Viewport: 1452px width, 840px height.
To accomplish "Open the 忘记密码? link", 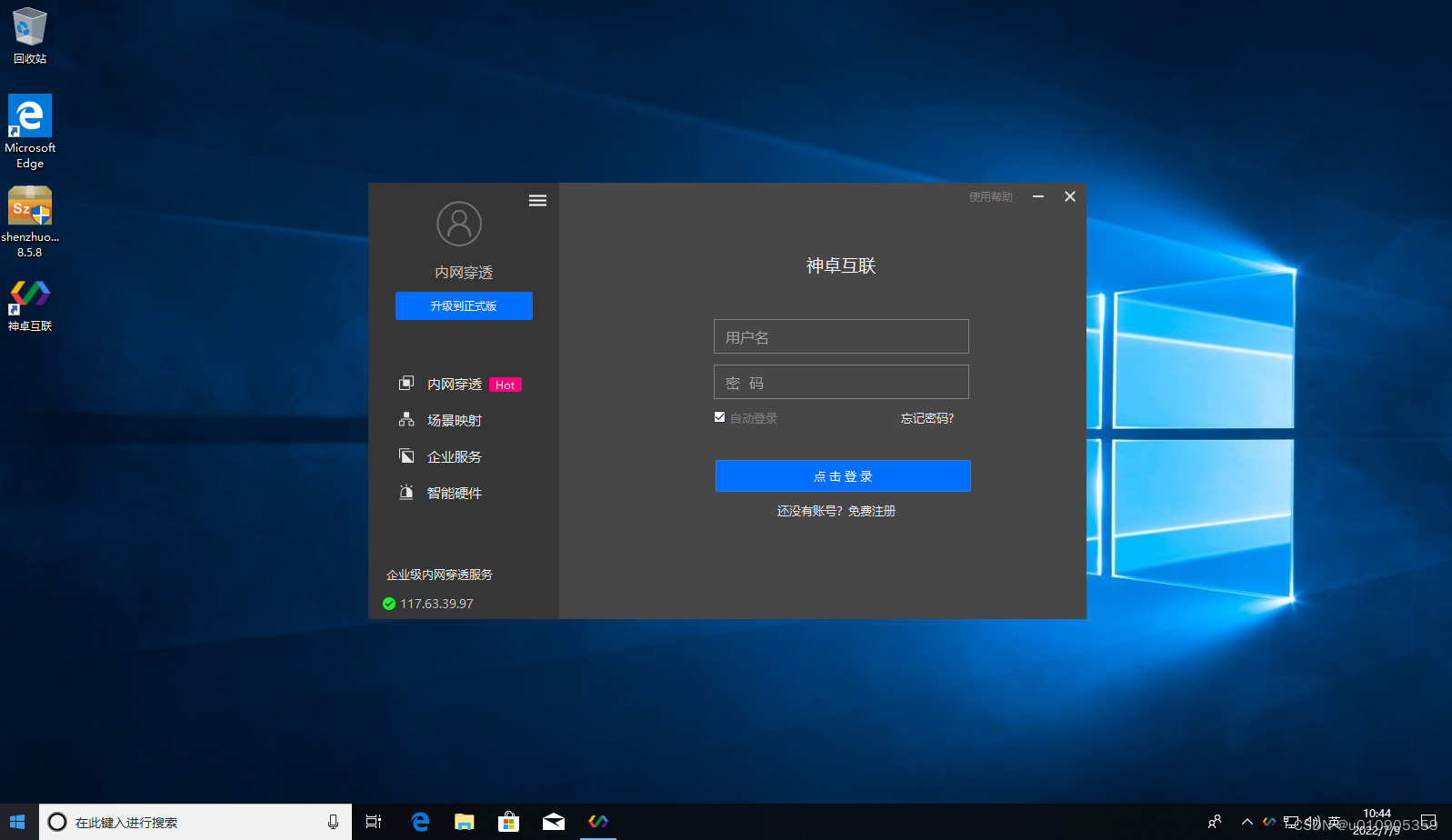I will tap(927, 418).
